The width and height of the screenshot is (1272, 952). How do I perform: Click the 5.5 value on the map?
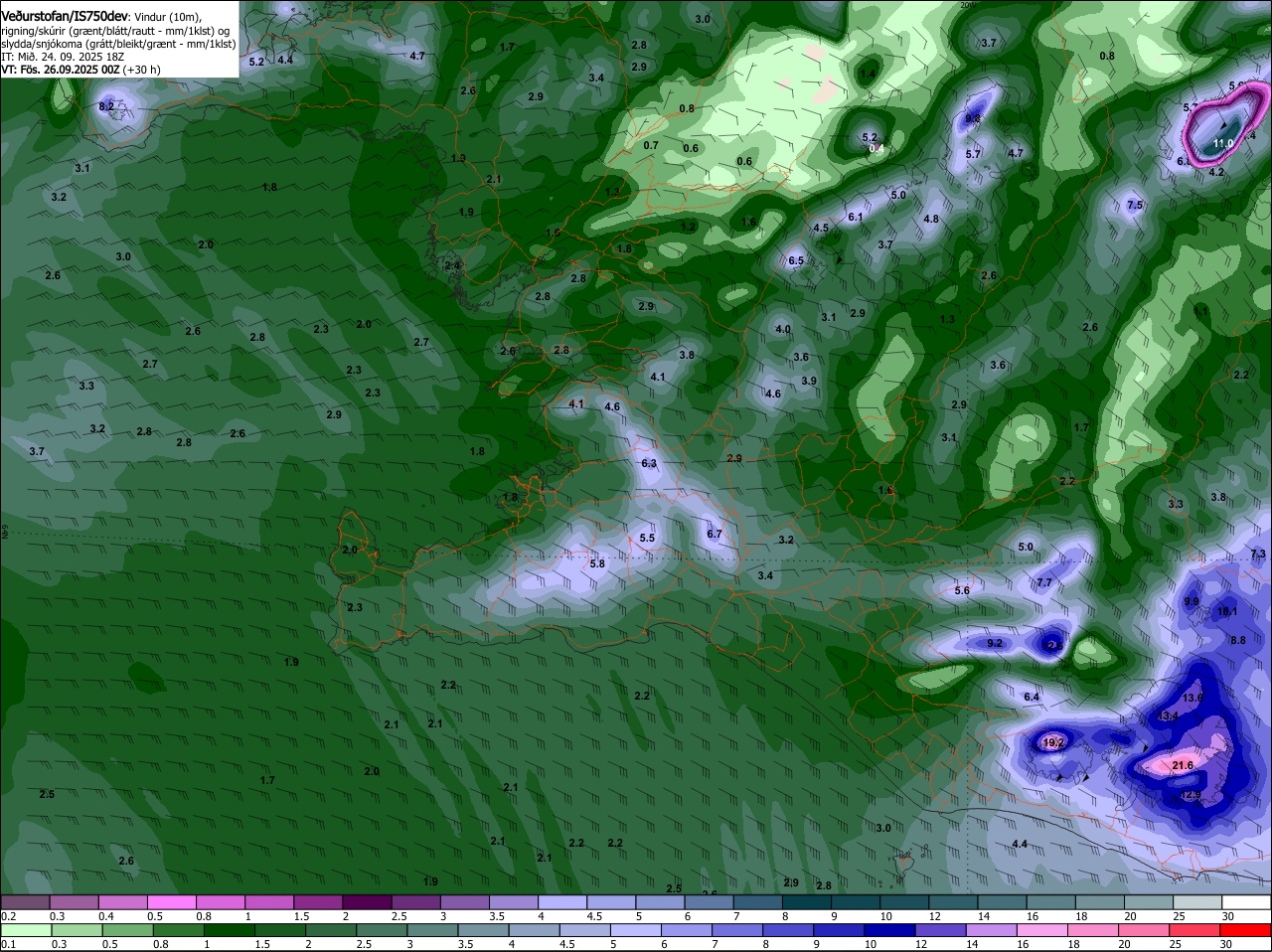[647, 539]
